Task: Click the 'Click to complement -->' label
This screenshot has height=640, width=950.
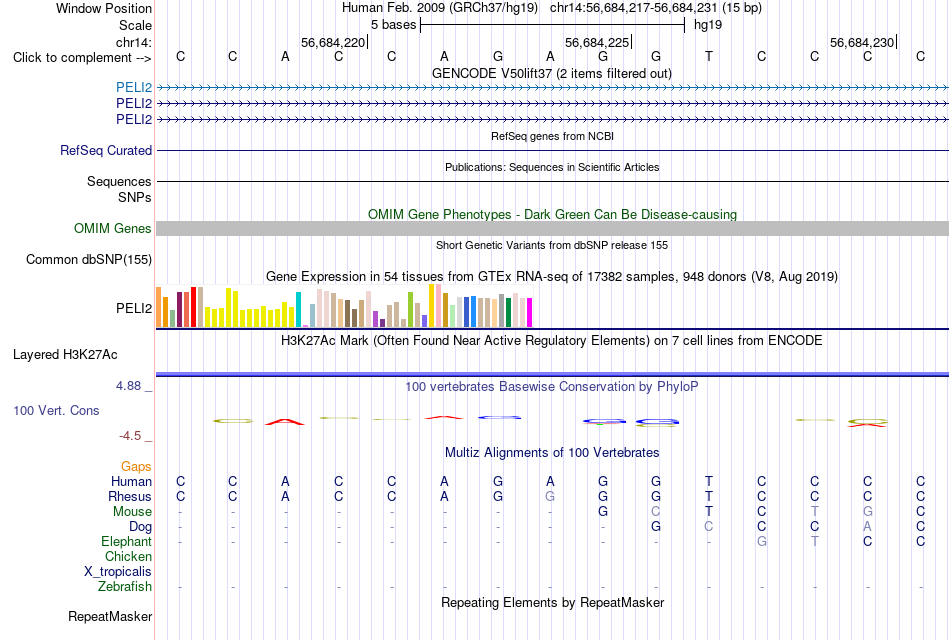Action: (82, 58)
